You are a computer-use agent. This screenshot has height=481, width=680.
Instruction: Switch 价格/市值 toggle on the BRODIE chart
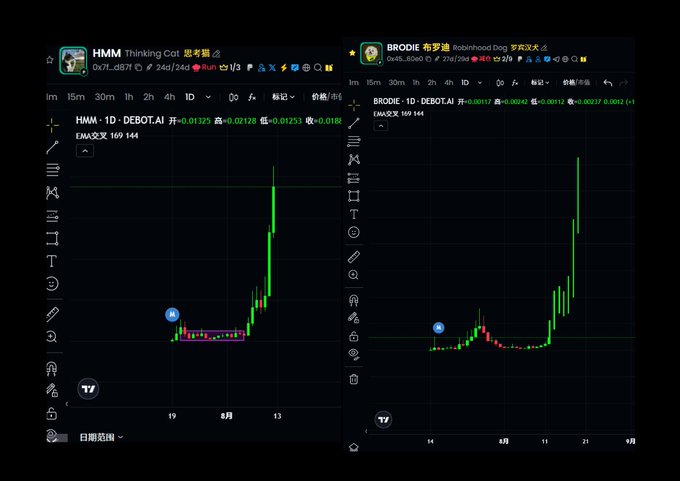pos(576,82)
